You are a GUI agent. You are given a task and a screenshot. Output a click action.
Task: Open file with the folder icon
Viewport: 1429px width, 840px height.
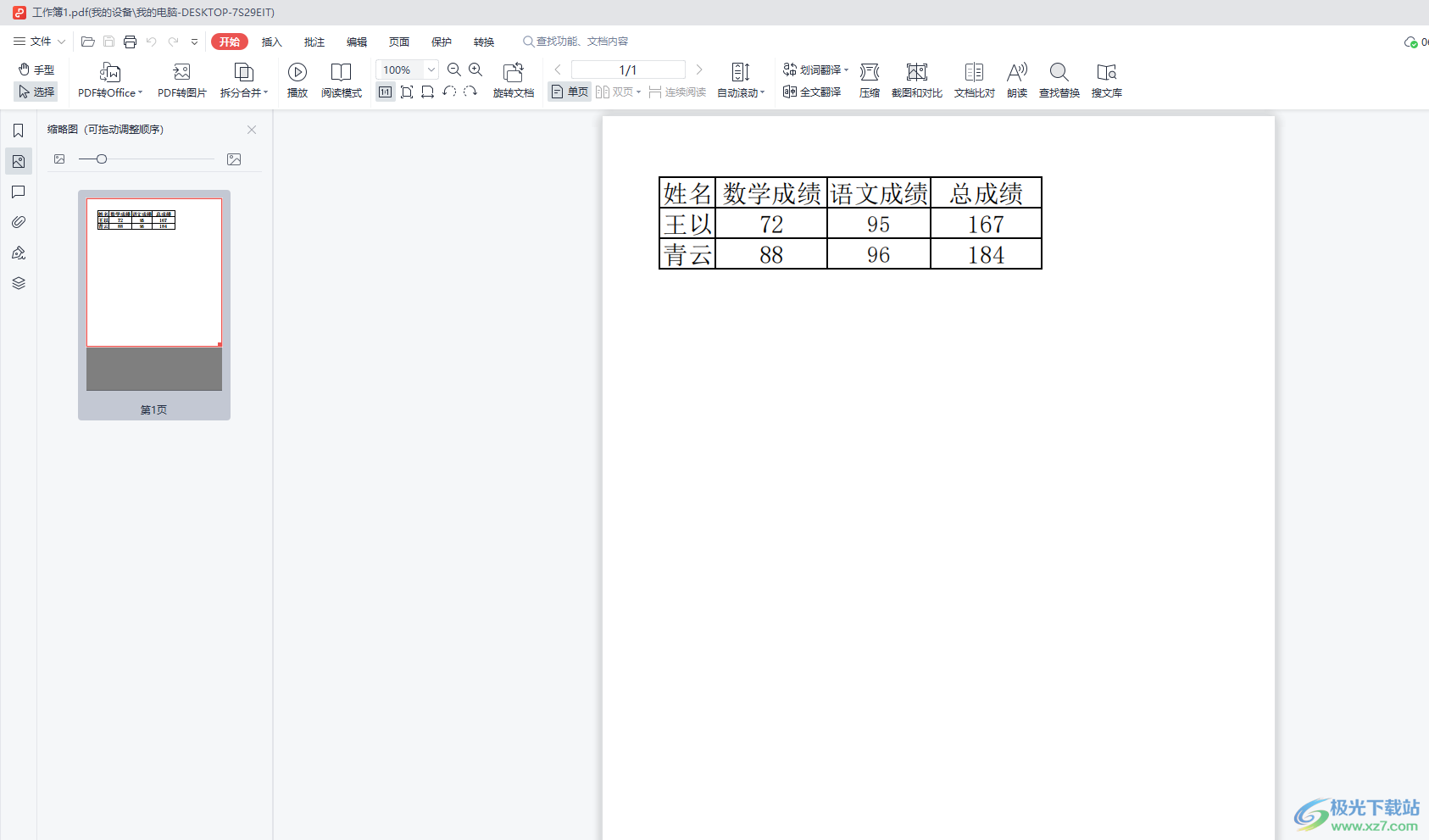pyautogui.click(x=87, y=42)
